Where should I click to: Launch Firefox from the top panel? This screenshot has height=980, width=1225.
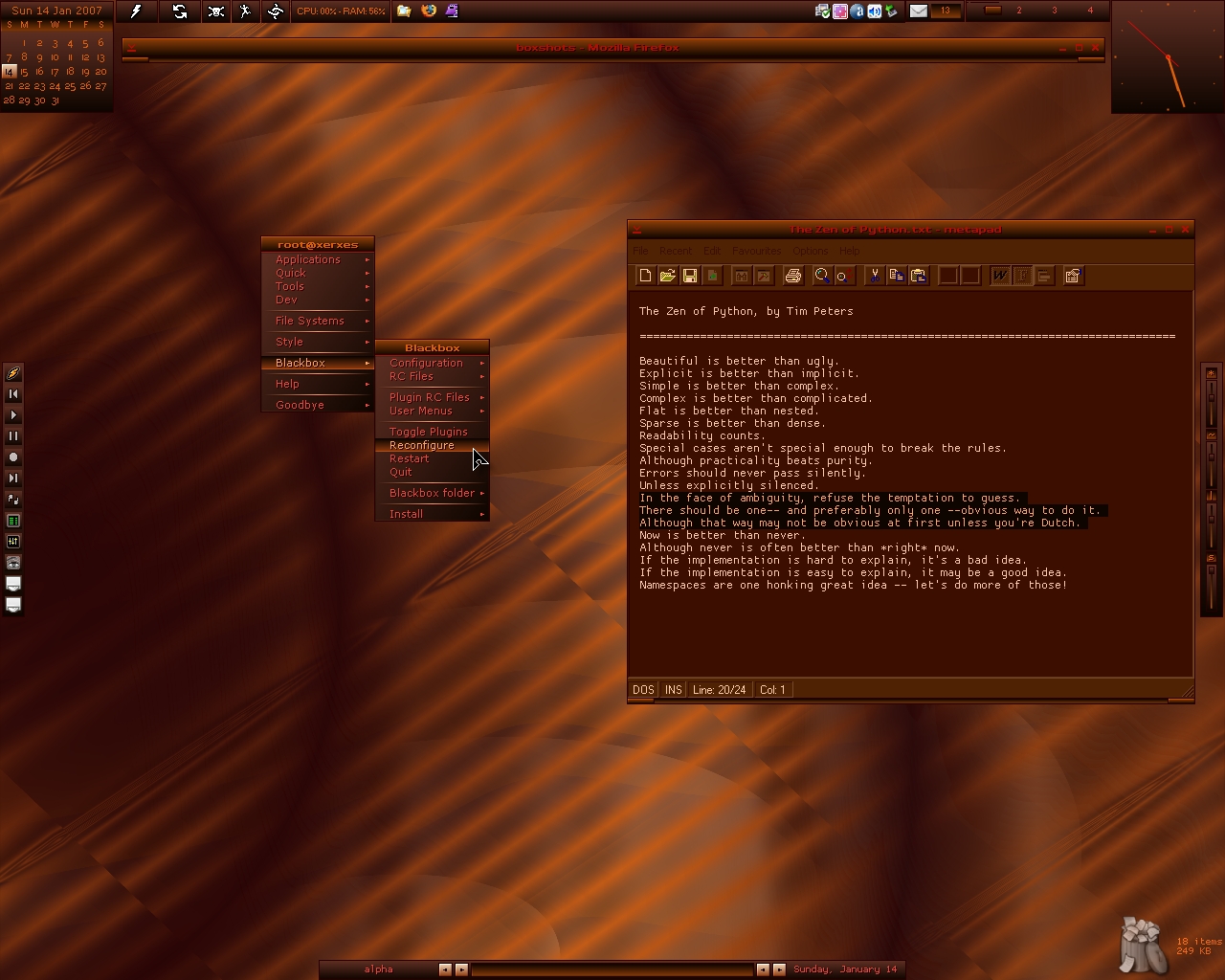pyautogui.click(x=428, y=11)
